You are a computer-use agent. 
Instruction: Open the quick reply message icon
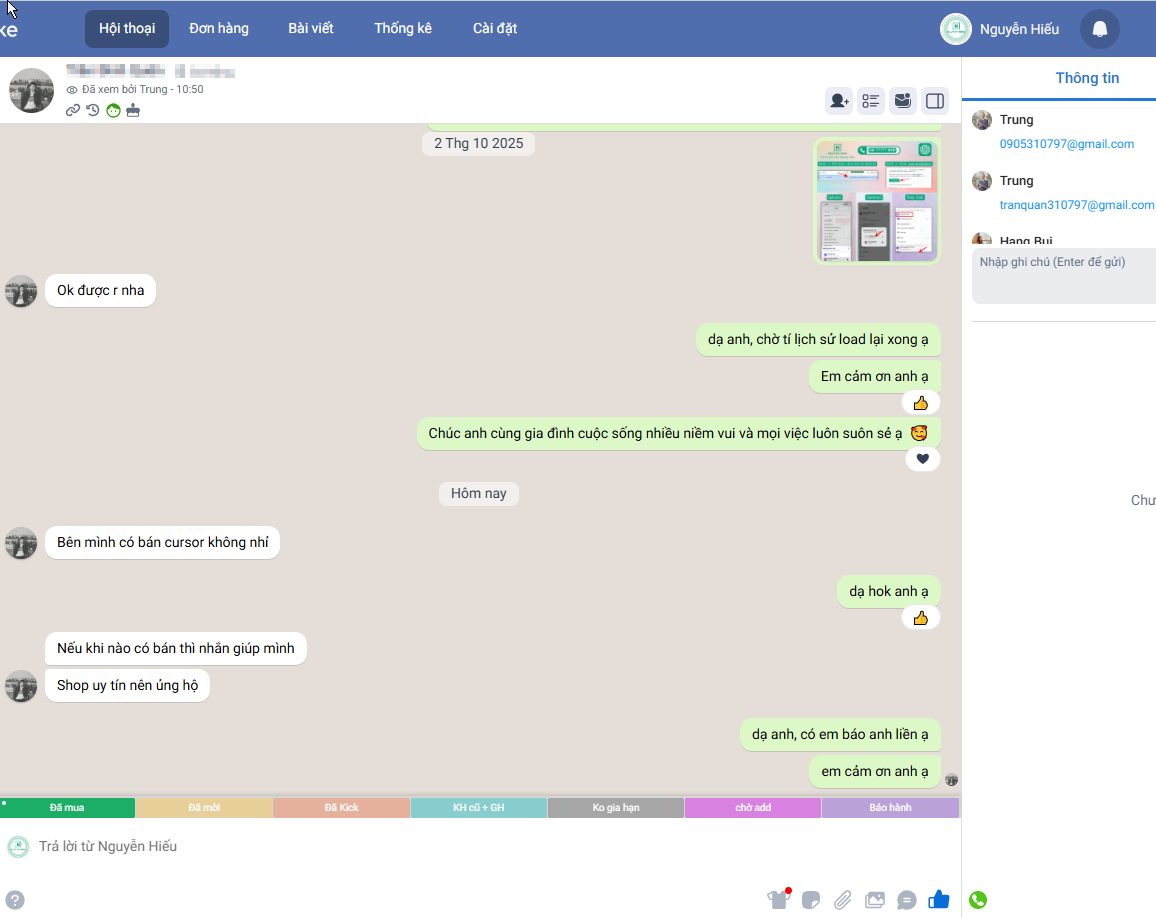[907, 899]
